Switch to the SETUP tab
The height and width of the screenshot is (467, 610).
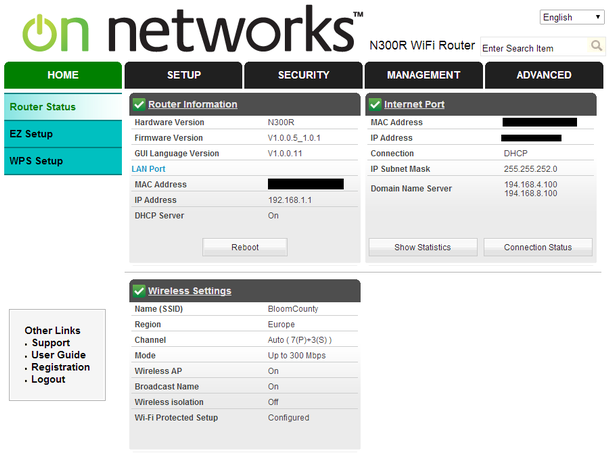pos(184,75)
